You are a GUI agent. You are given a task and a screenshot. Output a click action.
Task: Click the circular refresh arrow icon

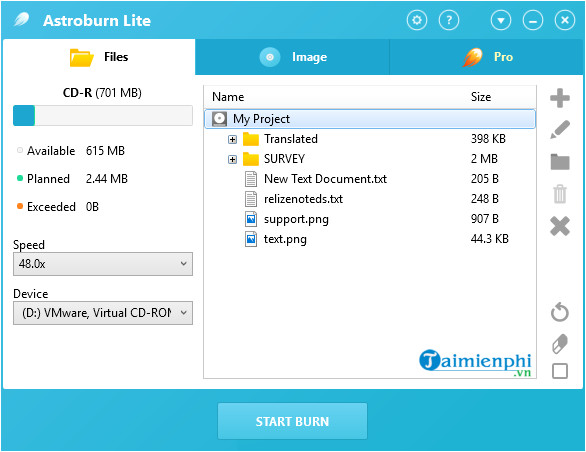560,312
